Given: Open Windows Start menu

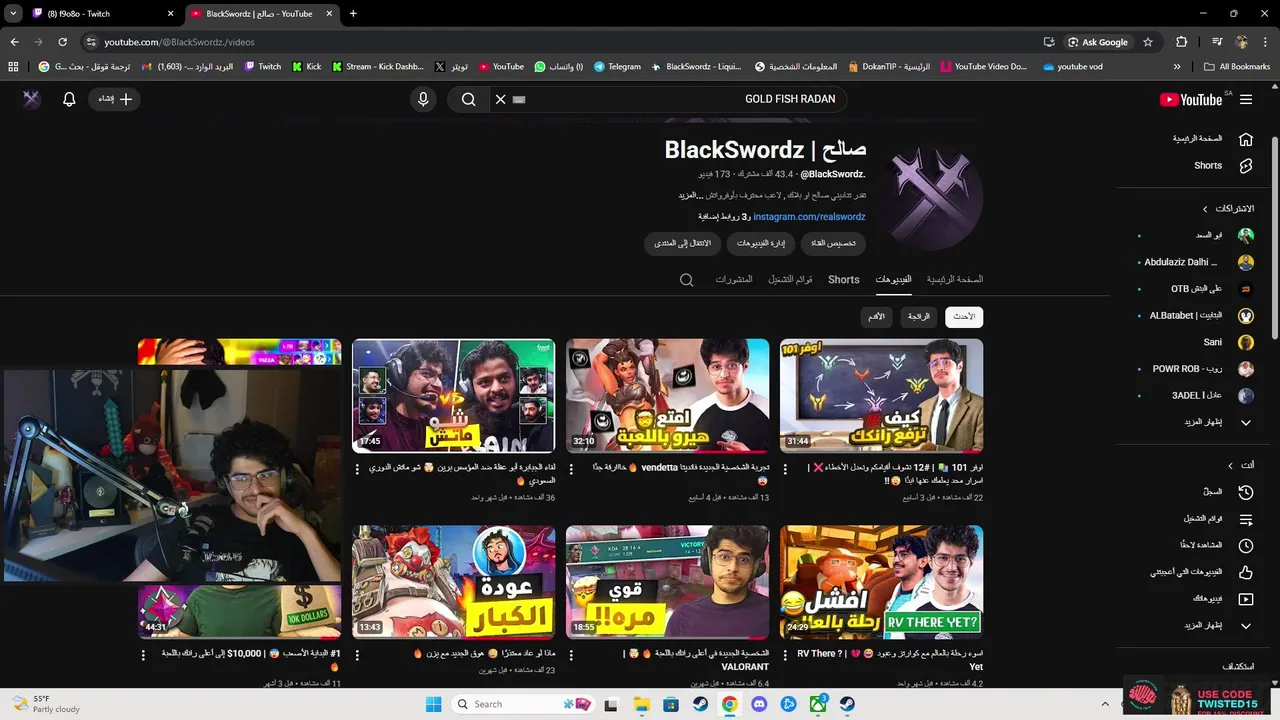Looking at the screenshot, I should [433, 704].
